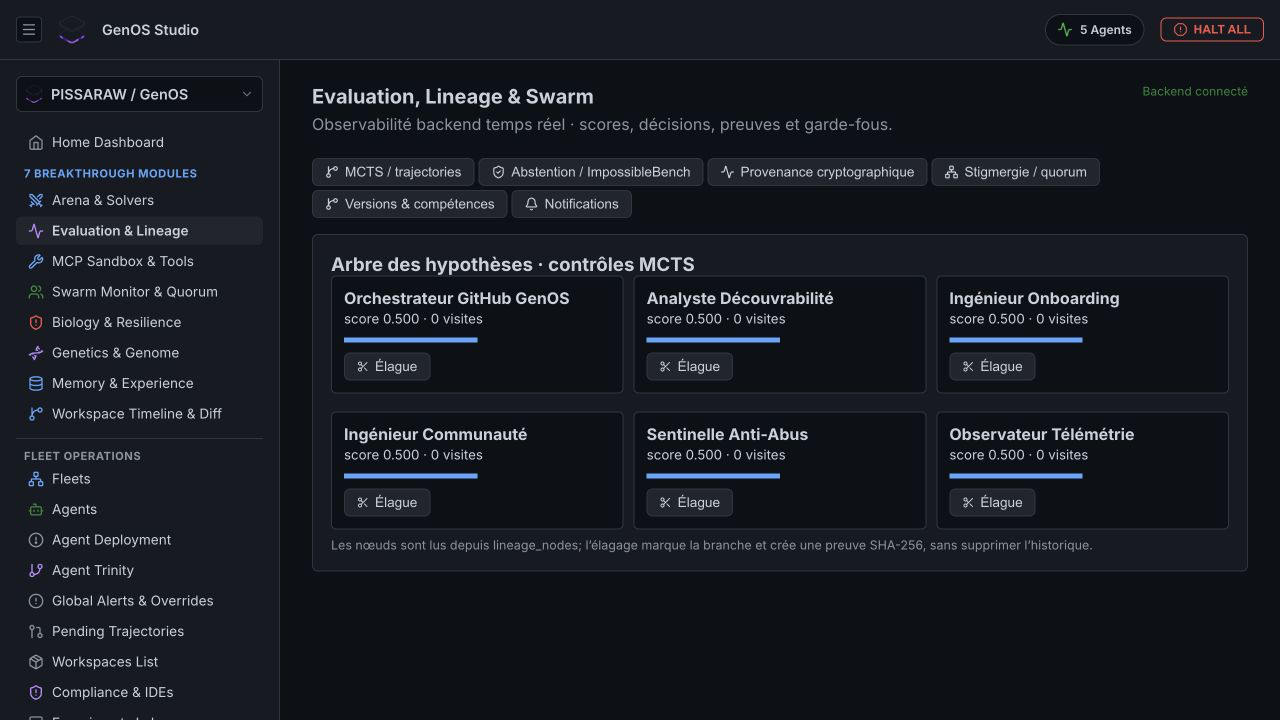The height and width of the screenshot is (720, 1280).
Task: Click Élague under Observateur Télémétrie
Action: coord(992,502)
